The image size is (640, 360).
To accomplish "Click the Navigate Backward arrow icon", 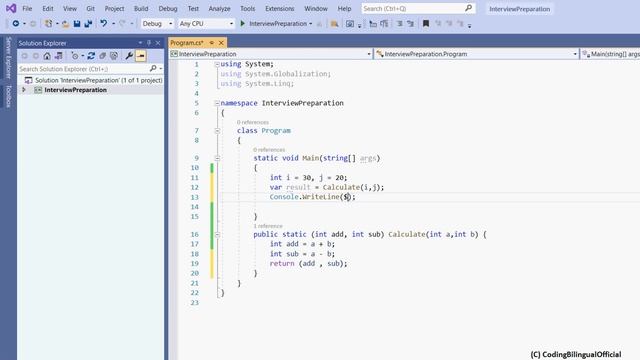I will [16, 24].
